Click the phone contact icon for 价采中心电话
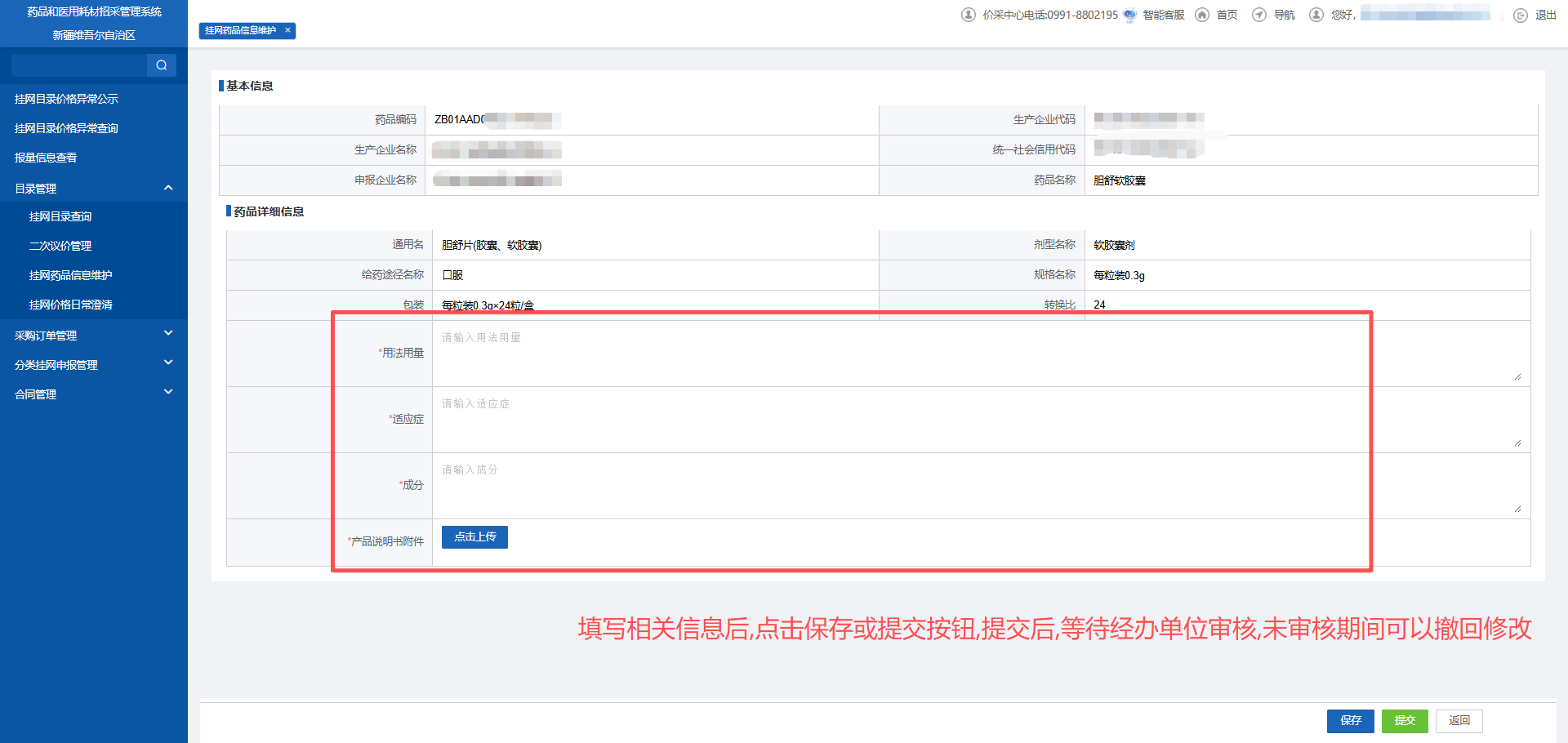 pyautogui.click(x=969, y=15)
